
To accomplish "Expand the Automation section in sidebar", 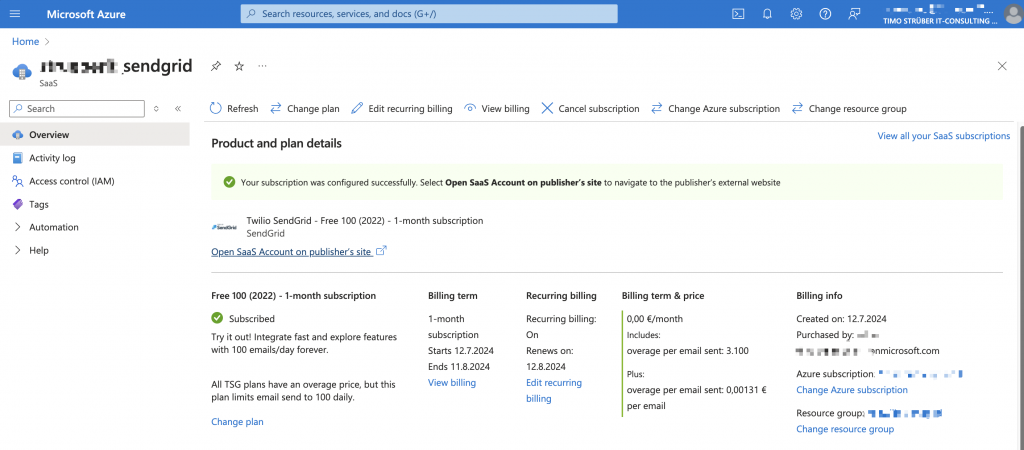I will click(18, 227).
